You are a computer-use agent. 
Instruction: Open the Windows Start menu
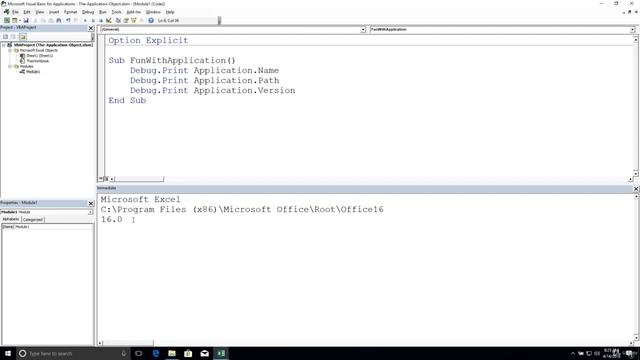click(x=8, y=353)
